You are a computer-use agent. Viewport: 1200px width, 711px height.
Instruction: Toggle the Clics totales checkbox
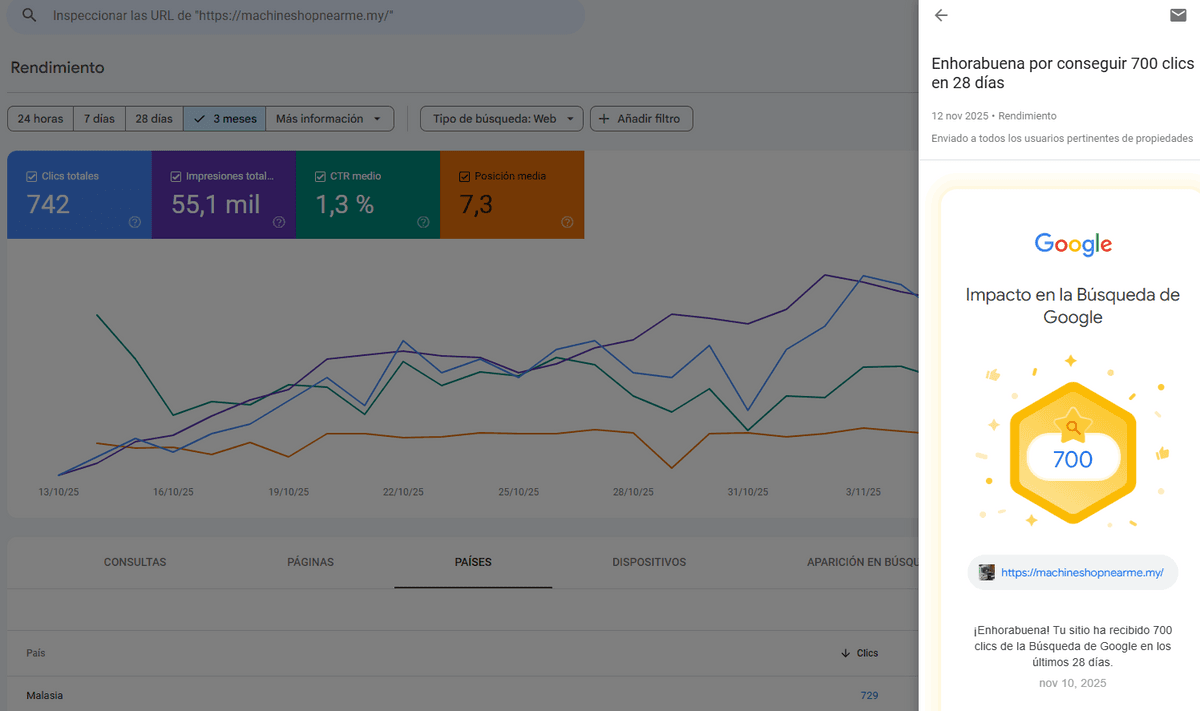tap(32, 177)
